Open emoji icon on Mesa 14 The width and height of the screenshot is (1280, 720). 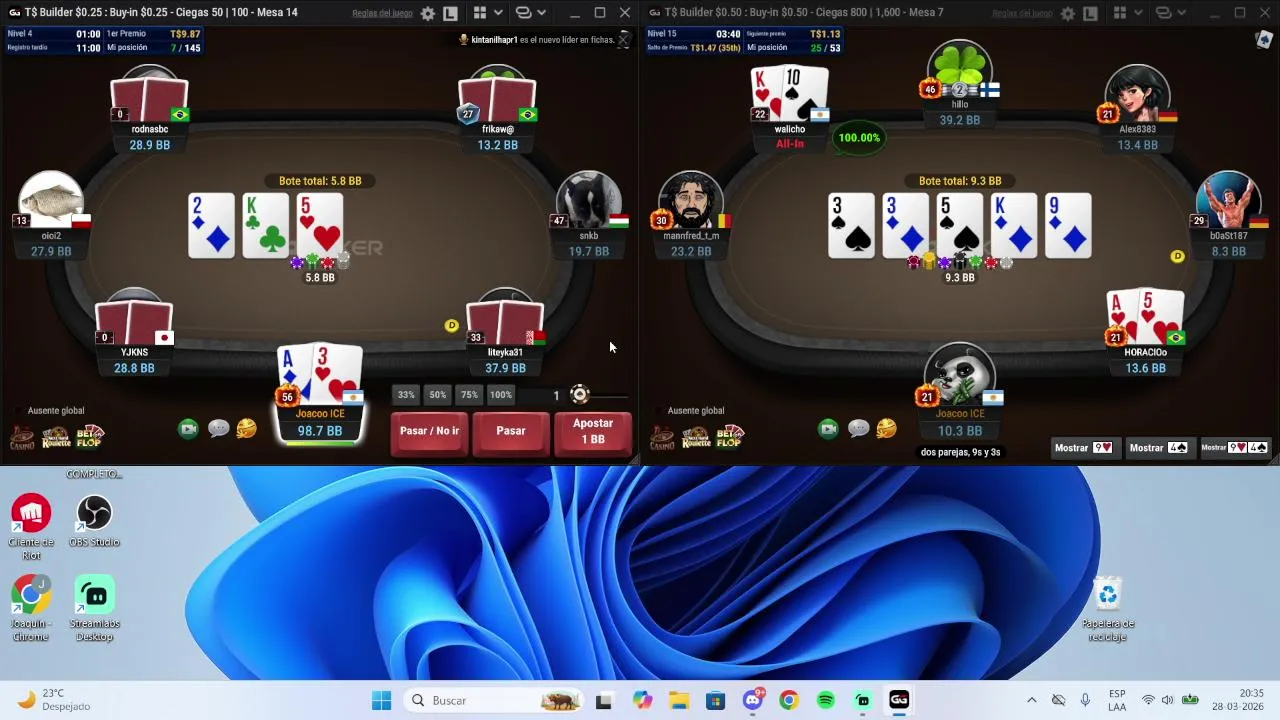point(246,429)
